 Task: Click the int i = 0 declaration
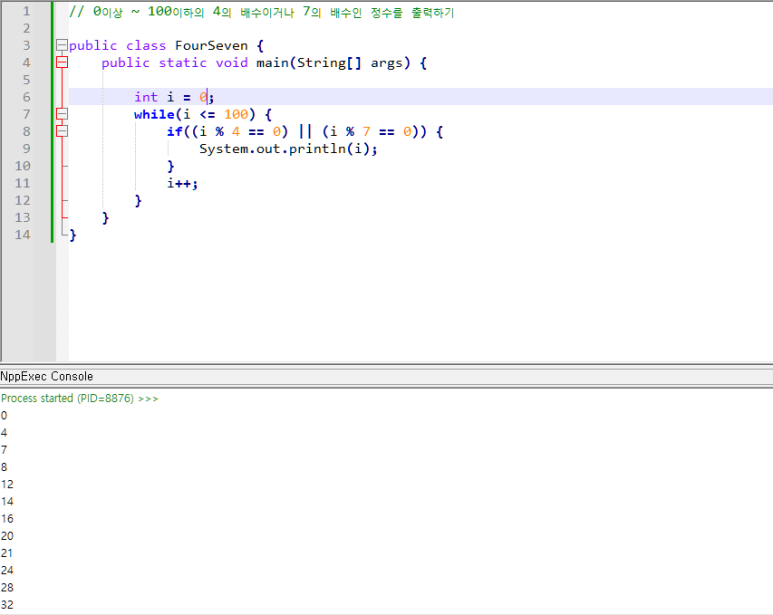click(174, 97)
